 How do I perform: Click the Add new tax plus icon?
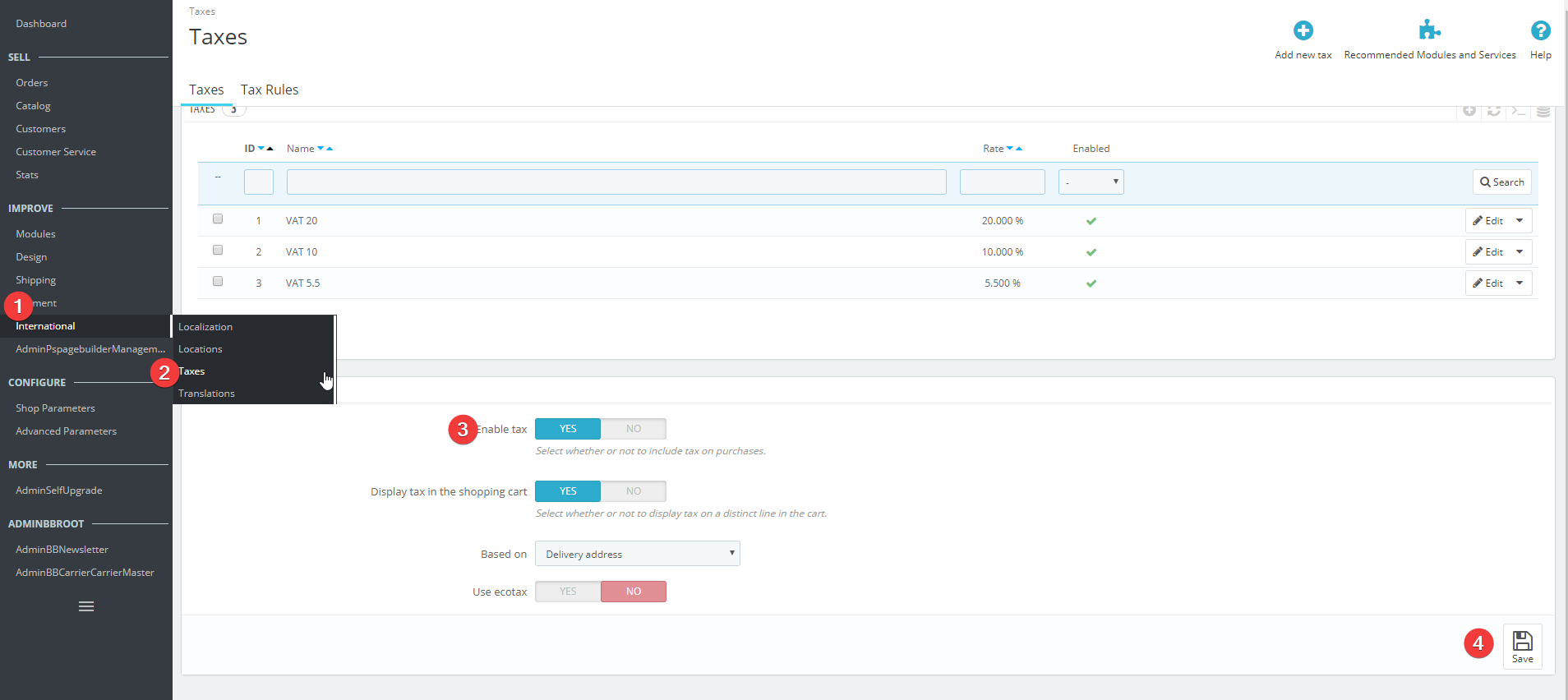pyautogui.click(x=1303, y=31)
